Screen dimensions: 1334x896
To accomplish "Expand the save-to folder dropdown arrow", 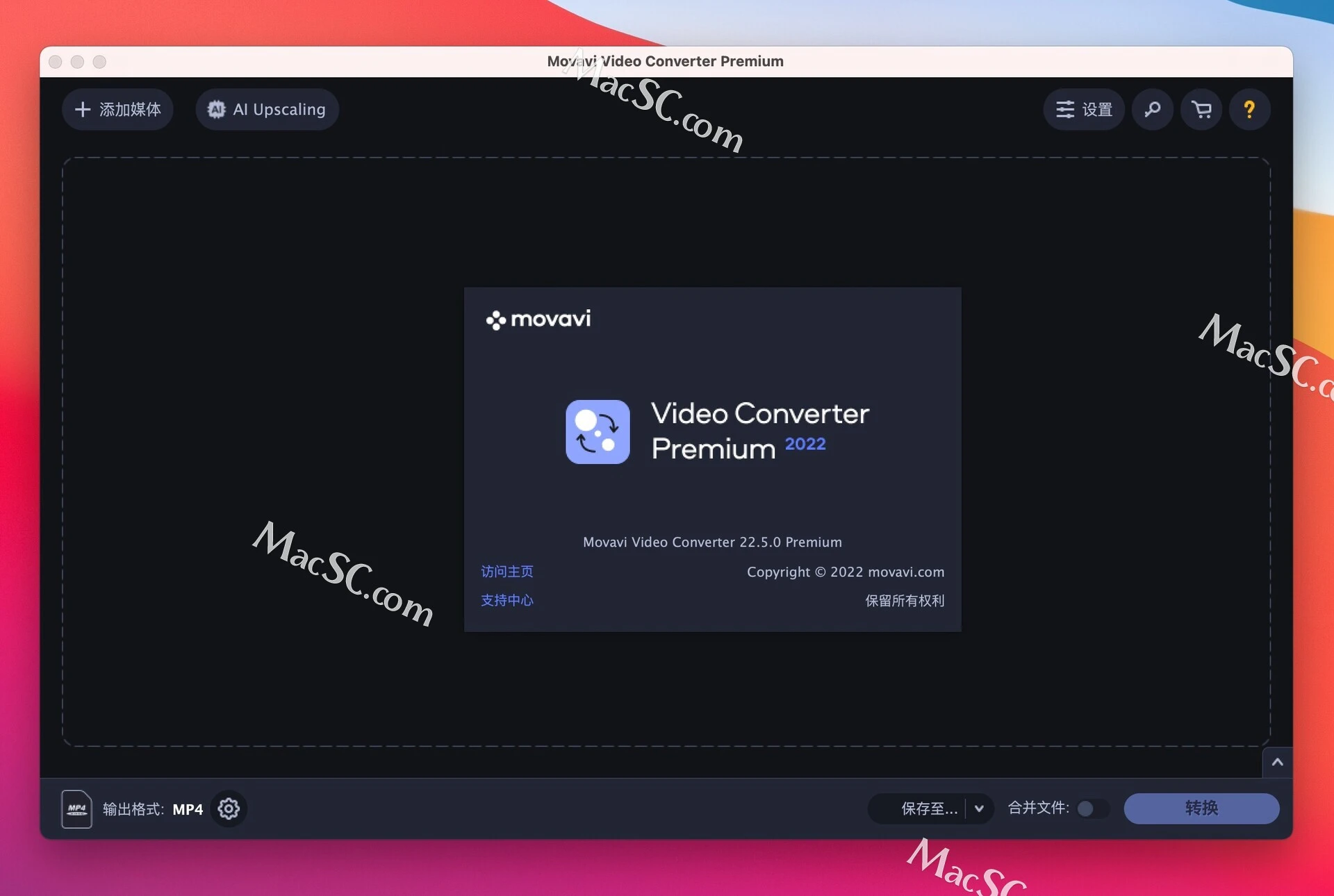I will 979,808.
